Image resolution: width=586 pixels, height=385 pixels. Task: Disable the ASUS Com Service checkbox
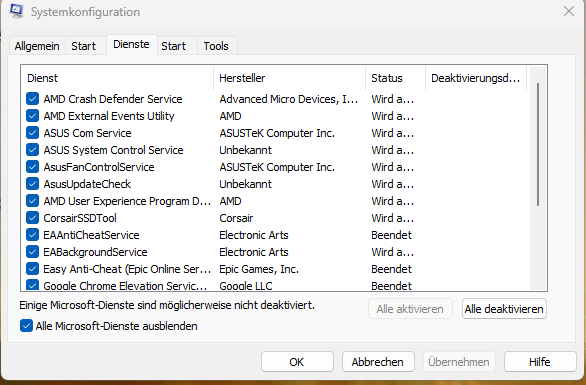point(33,133)
